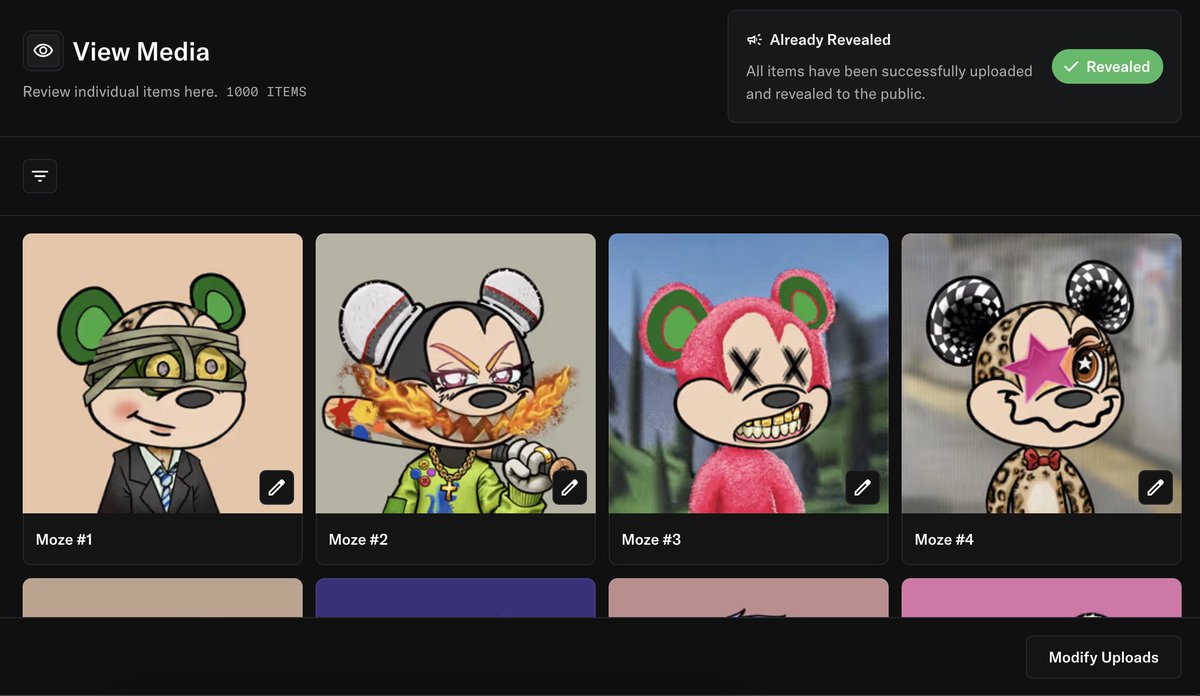Image resolution: width=1200 pixels, height=696 pixels.
Task: Click the Modify Uploads button
Action: (1103, 657)
